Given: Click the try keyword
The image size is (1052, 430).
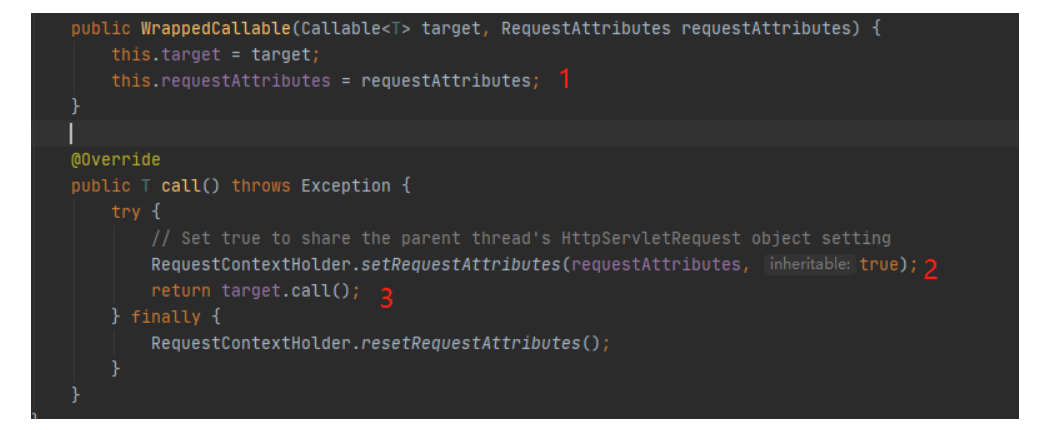Looking at the screenshot, I should coord(126,212).
